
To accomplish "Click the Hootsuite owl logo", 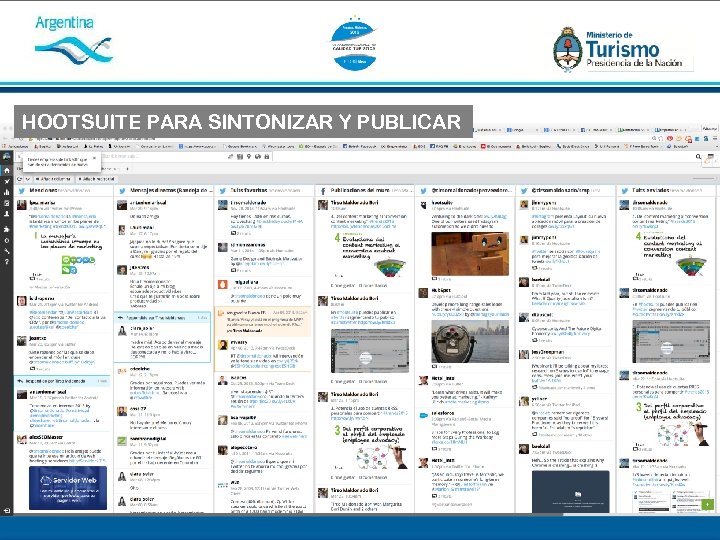I will (6, 157).
